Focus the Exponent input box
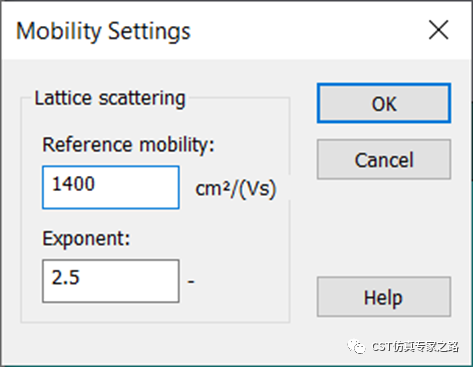The height and width of the screenshot is (367, 473). [x=111, y=281]
